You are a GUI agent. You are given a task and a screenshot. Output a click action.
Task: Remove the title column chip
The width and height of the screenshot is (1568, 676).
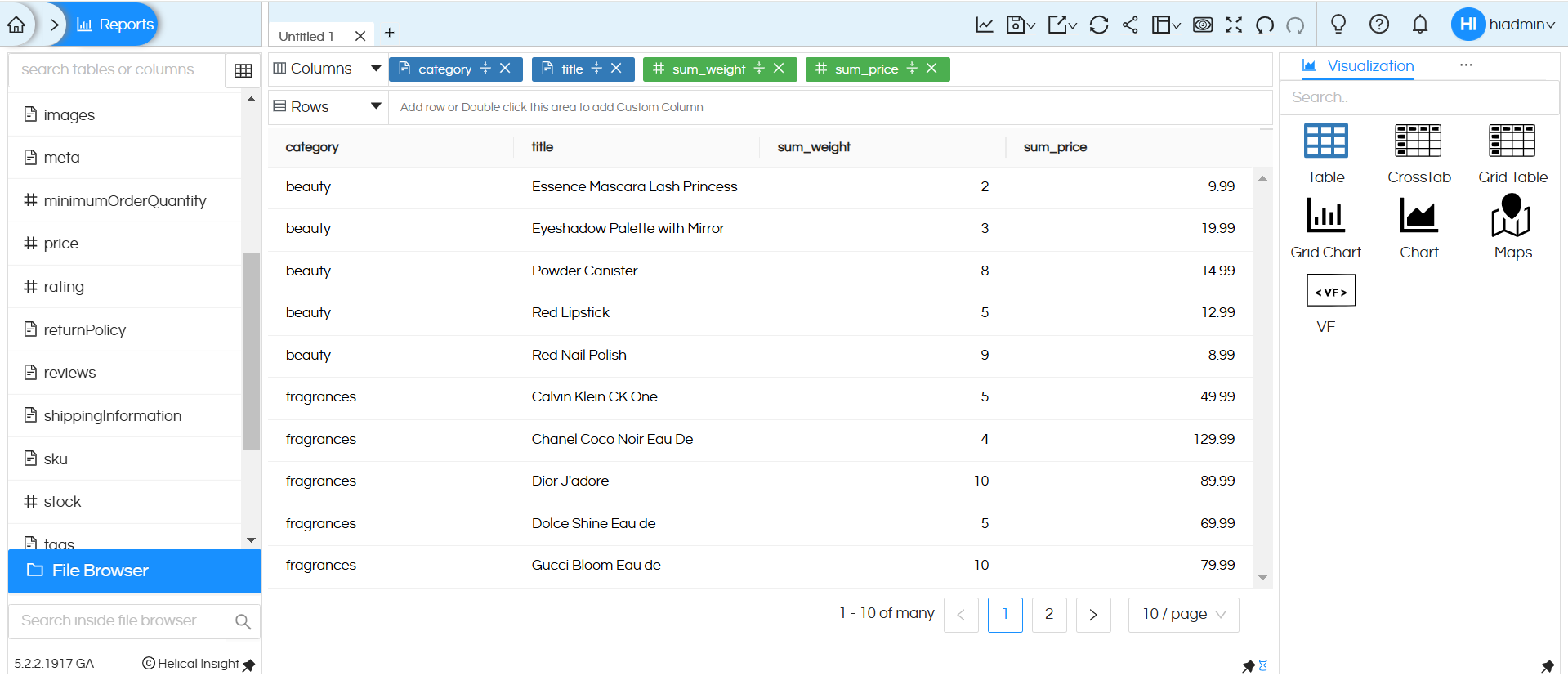coord(616,69)
